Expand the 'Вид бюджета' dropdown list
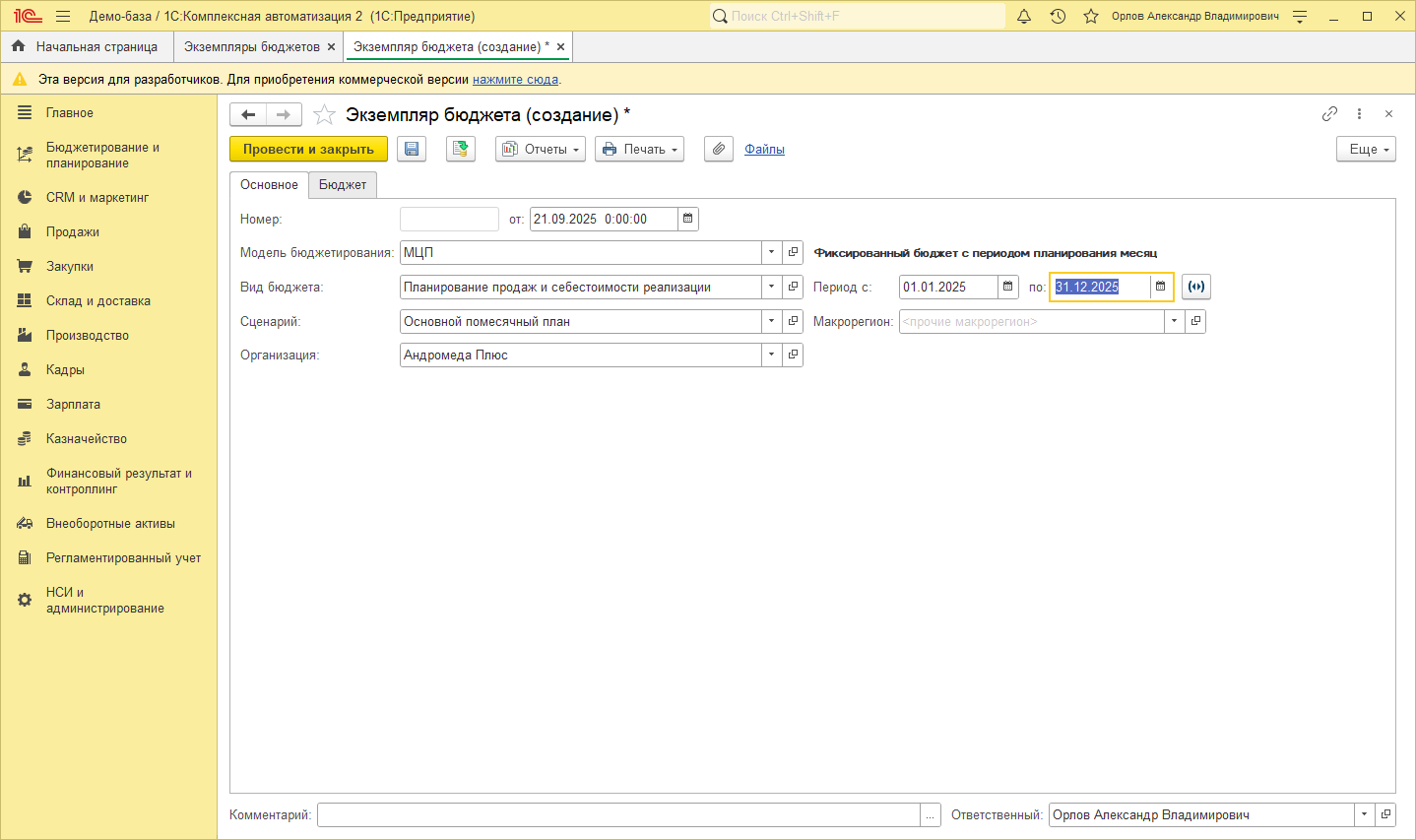 click(x=771, y=287)
